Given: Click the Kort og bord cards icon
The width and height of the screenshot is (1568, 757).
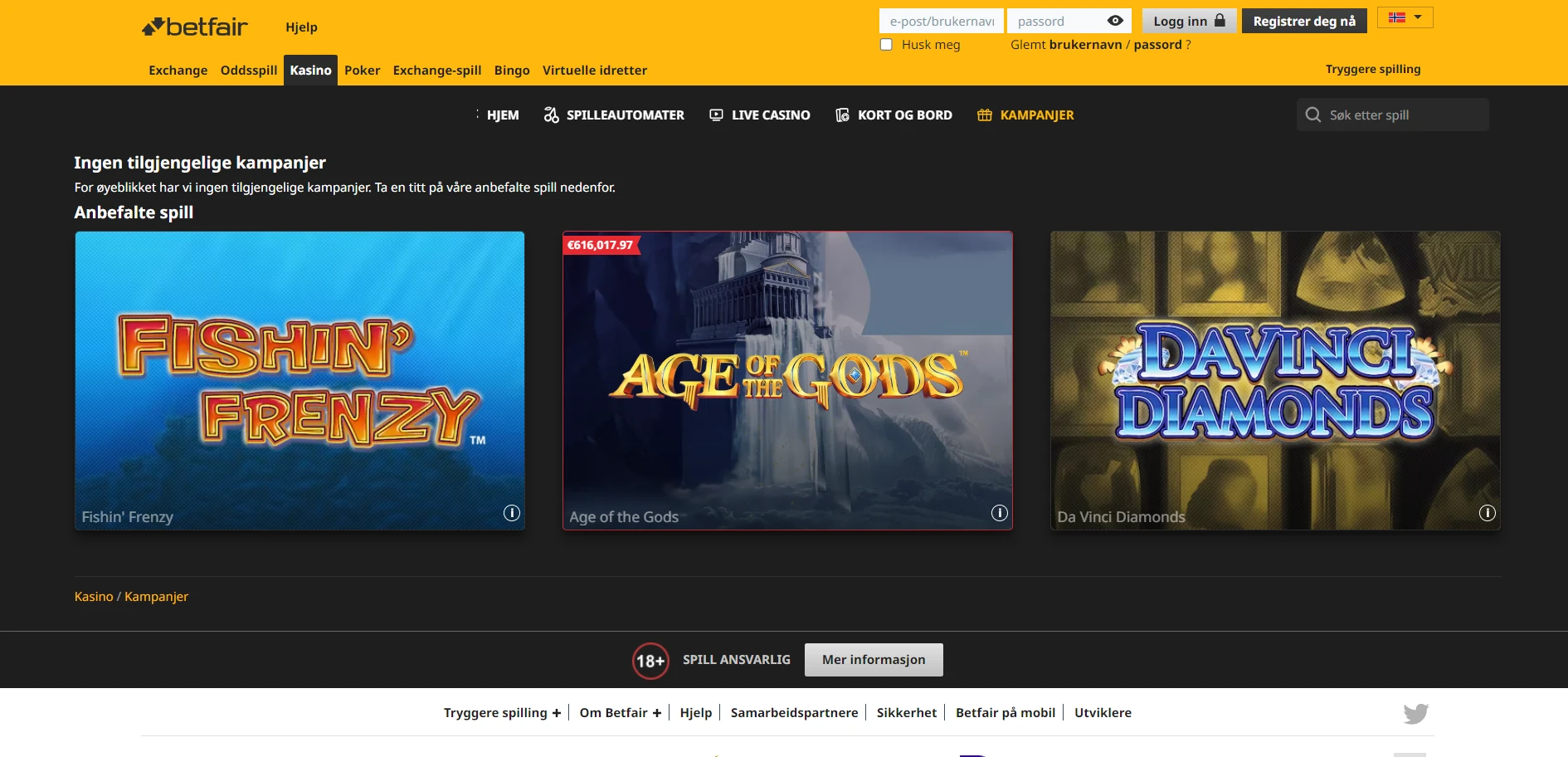Looking at the screenshot, I should point(842,115).
